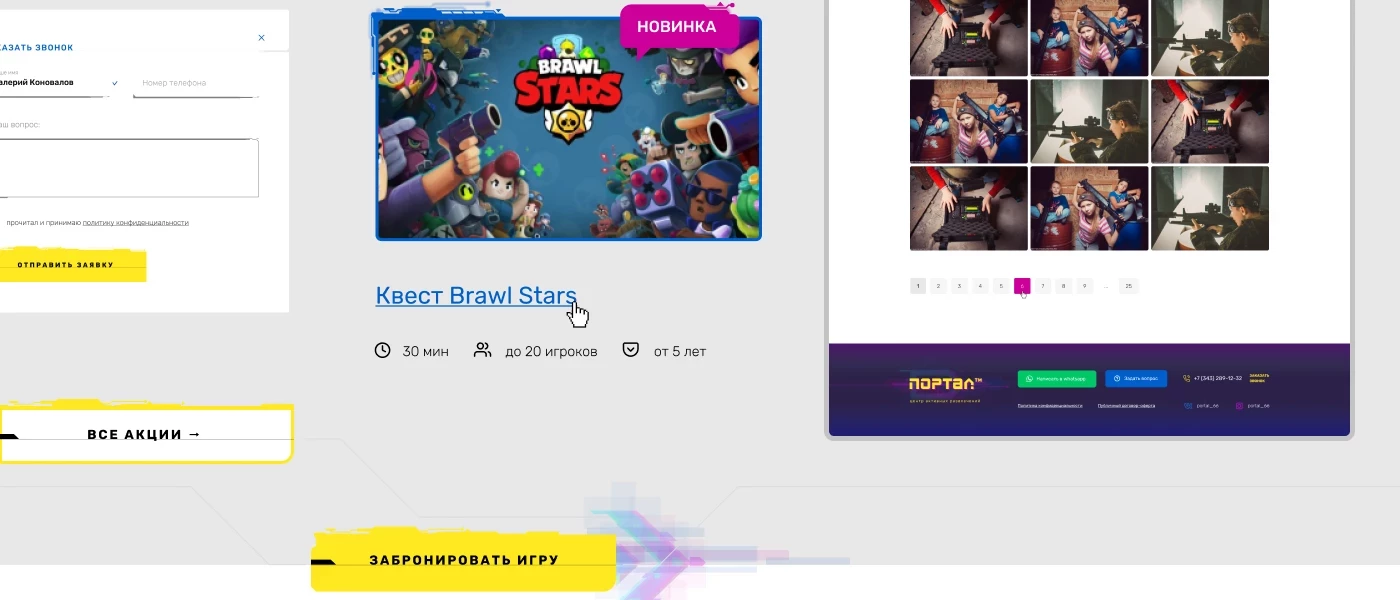Open the Brawl Stars quest cover image

(568, 129)
